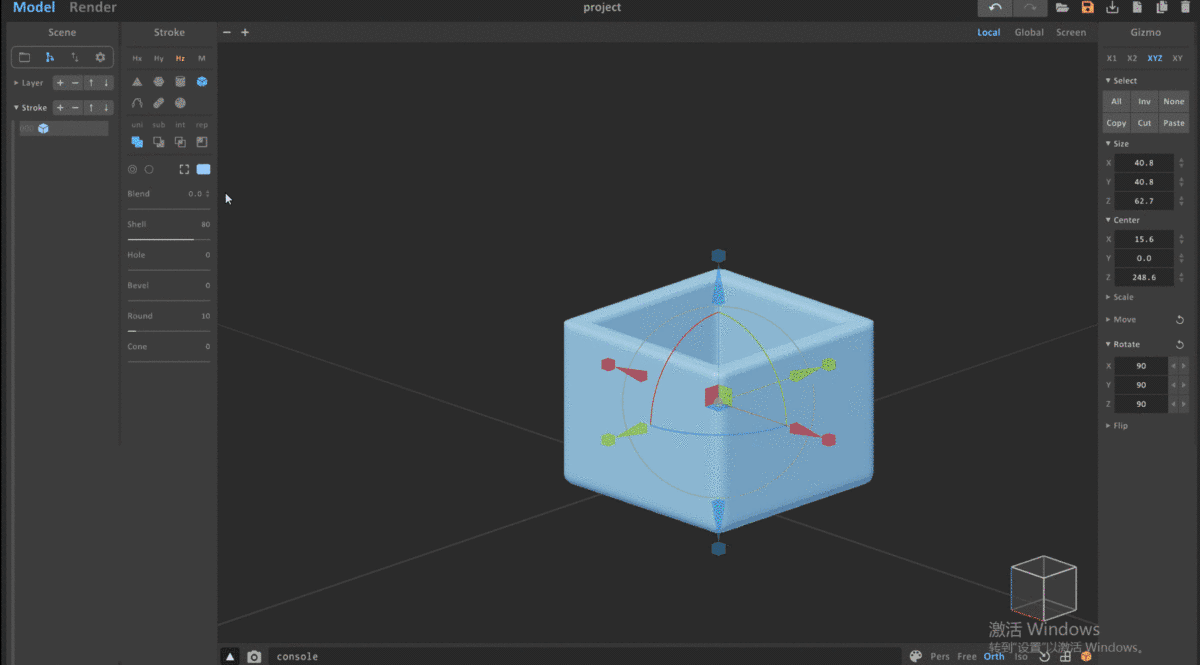
Task: Switch to Global coordinate mode
Action: (x=1029, y=32)
